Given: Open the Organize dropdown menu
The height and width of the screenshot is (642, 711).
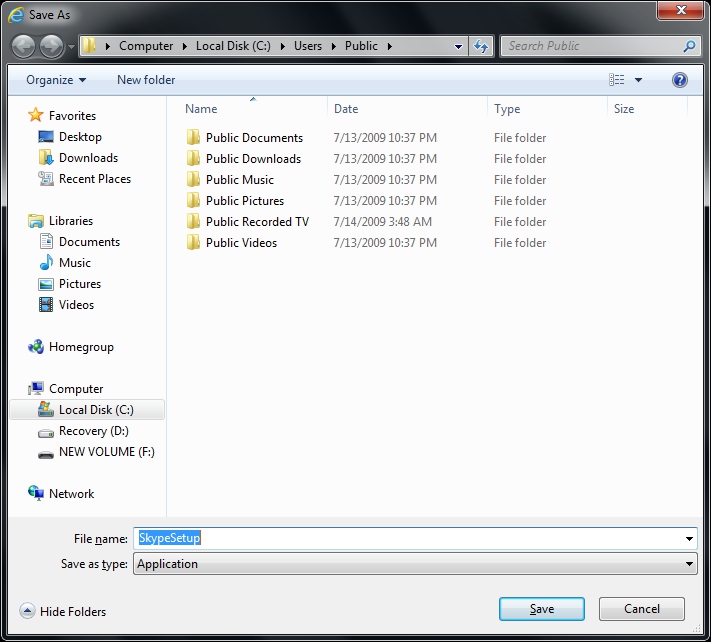Looking at the screenshot, I should 56,80.
